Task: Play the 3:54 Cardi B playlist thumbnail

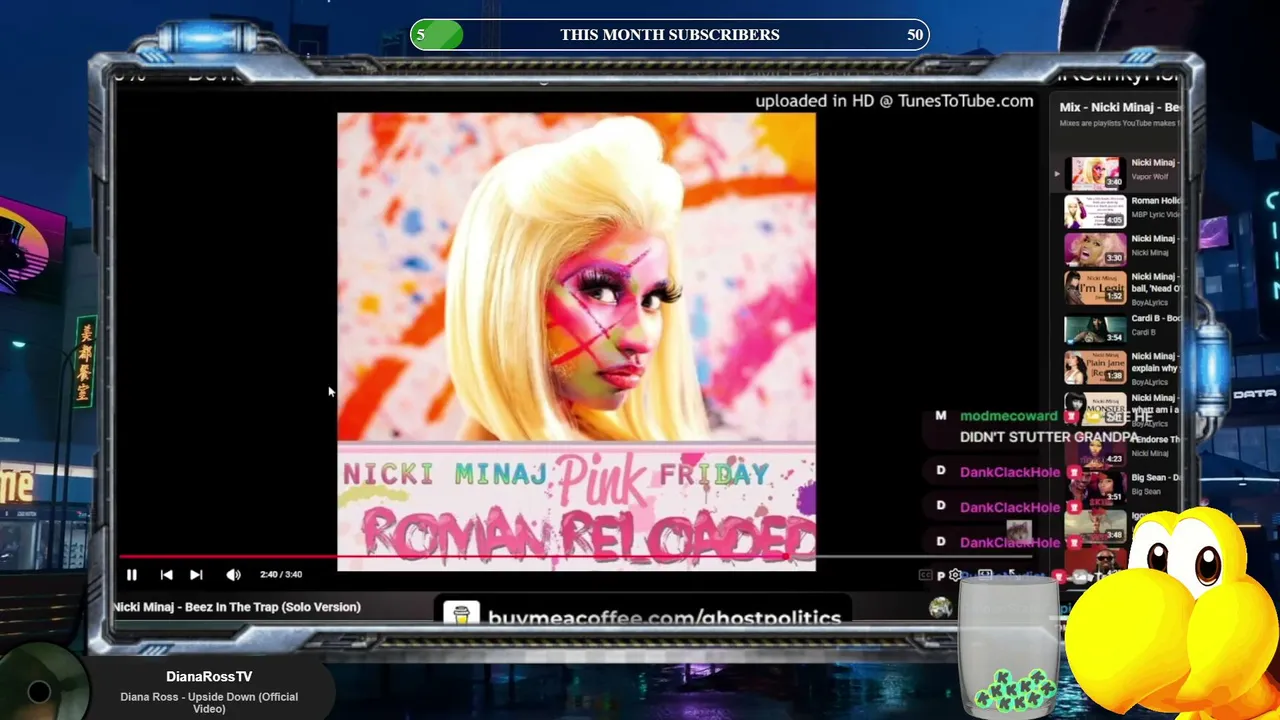Action: (x=1095, y=328)
